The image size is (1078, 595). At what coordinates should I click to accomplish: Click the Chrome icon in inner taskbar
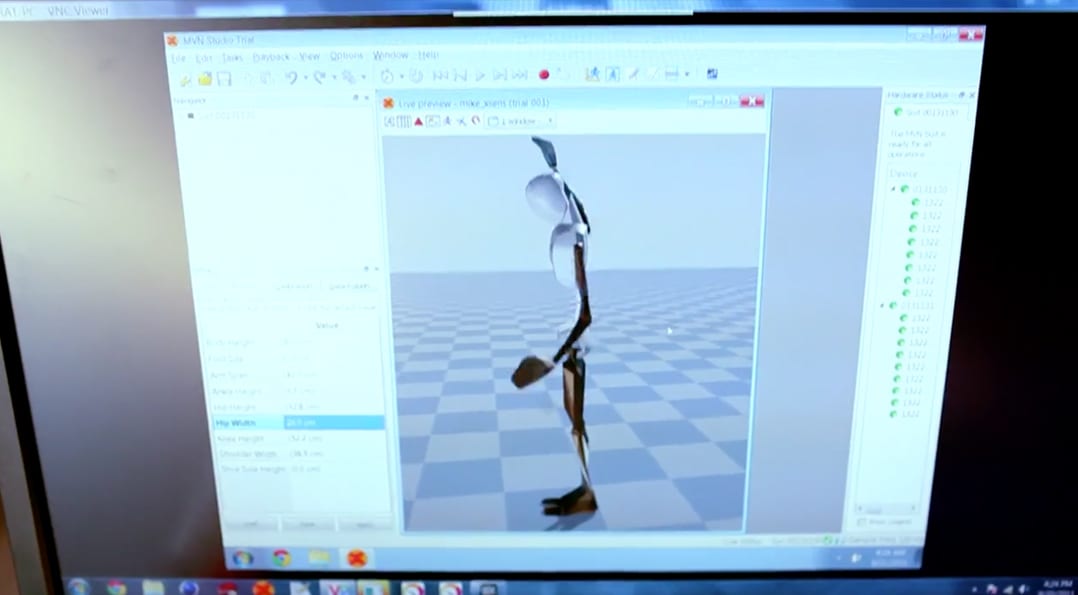pos(281,558)
